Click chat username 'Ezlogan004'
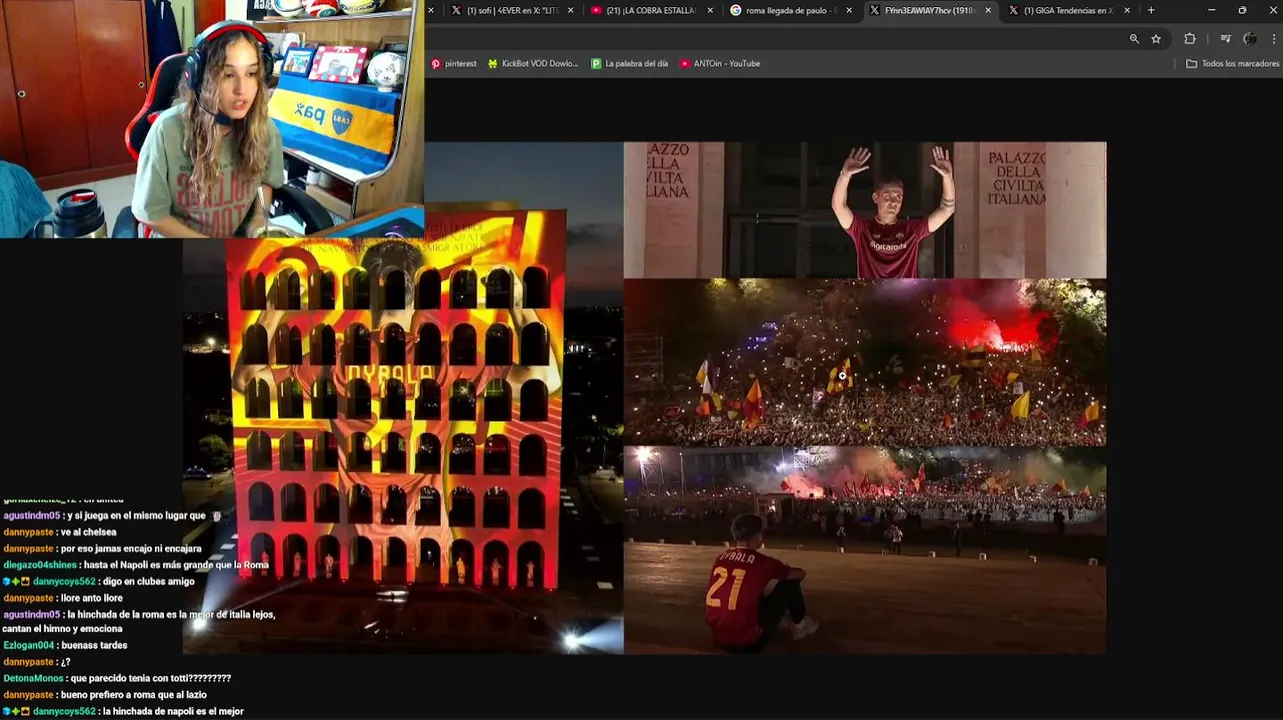Screen dimensions: 1283x720 (x=29, y=646)
